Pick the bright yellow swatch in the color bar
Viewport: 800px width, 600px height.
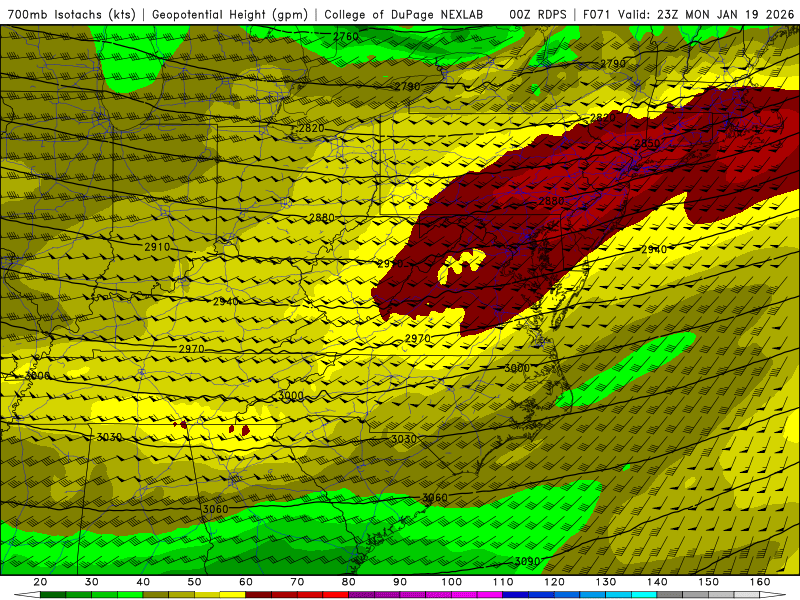tap(233, 594)
